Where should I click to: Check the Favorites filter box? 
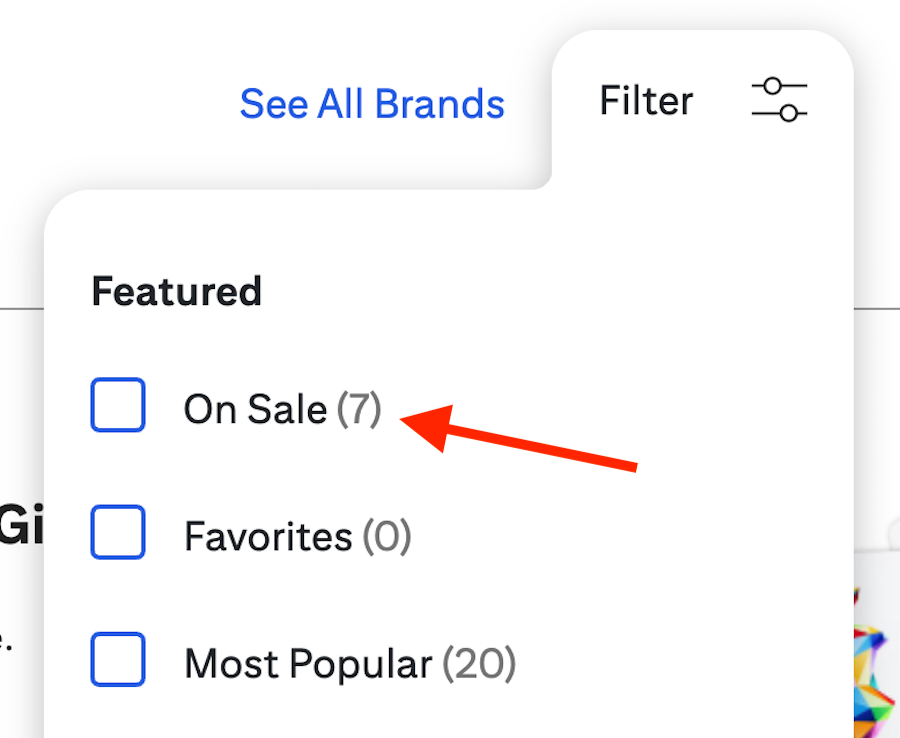pyautogui.click(x=118, y=533)
